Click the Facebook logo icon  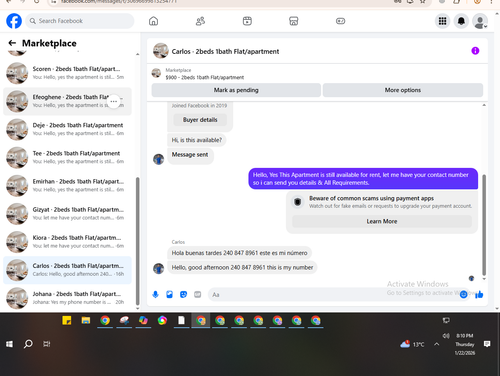point(14,21)
